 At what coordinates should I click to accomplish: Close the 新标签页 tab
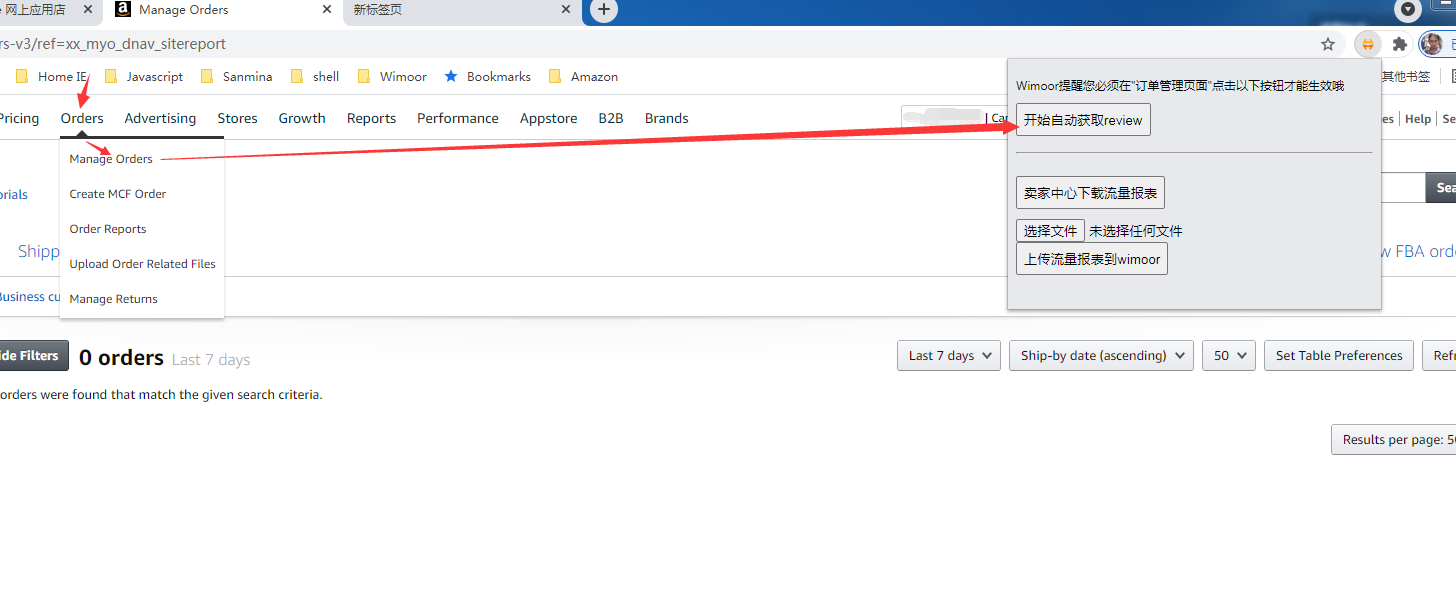pos(566,10)
